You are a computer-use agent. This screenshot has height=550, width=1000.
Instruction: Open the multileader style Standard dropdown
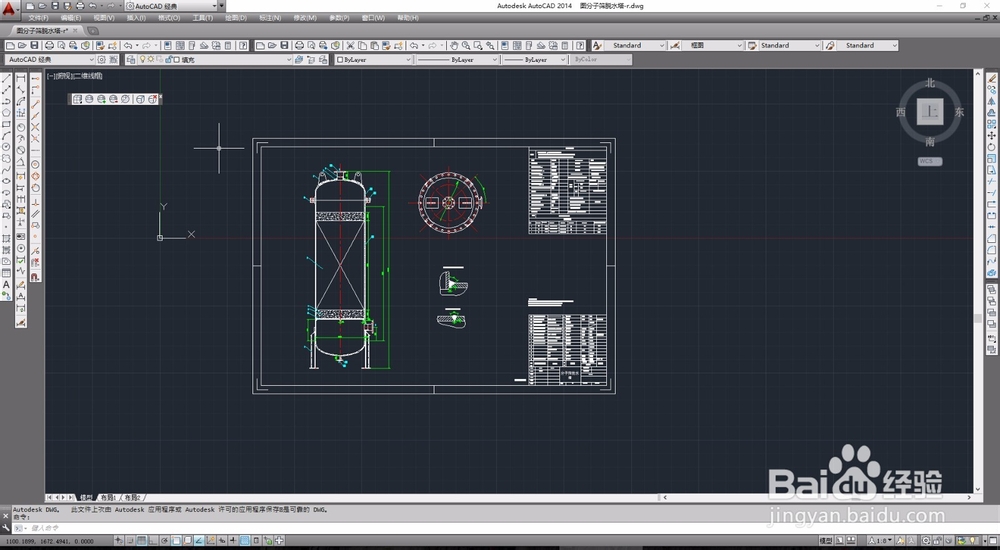tap(895, 45)
